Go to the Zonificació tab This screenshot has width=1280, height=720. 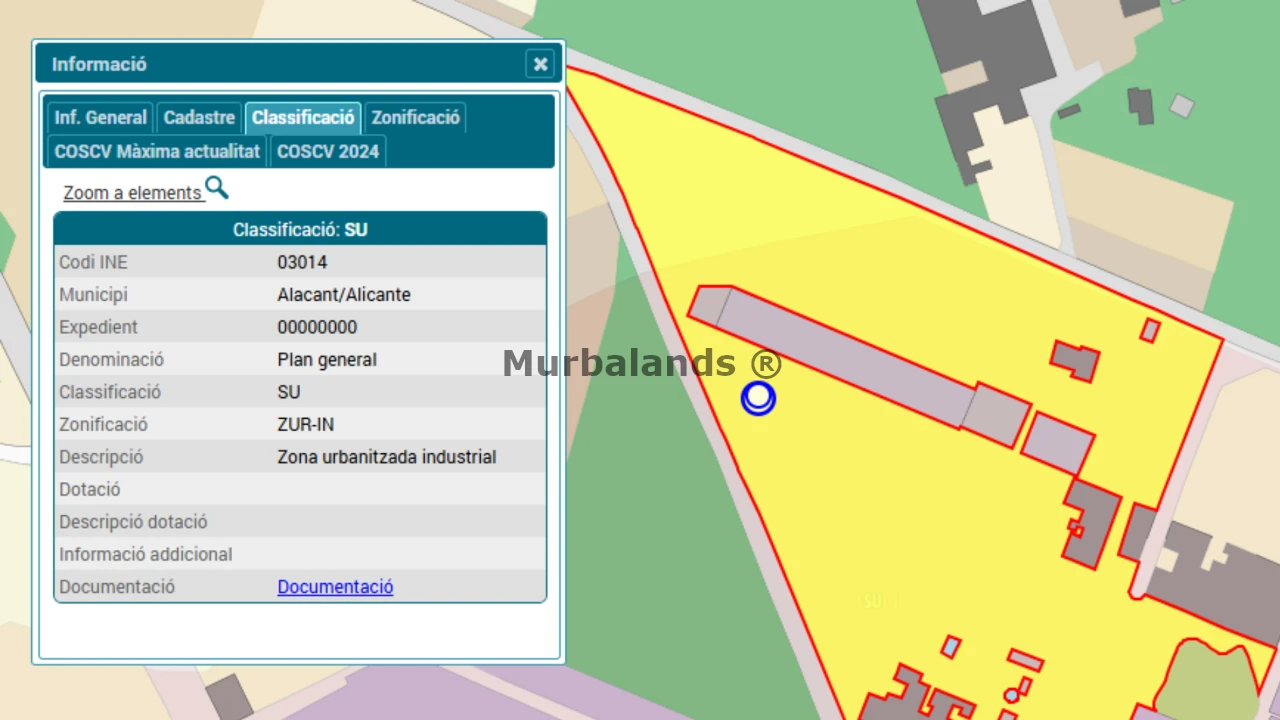tap(415, 117)
